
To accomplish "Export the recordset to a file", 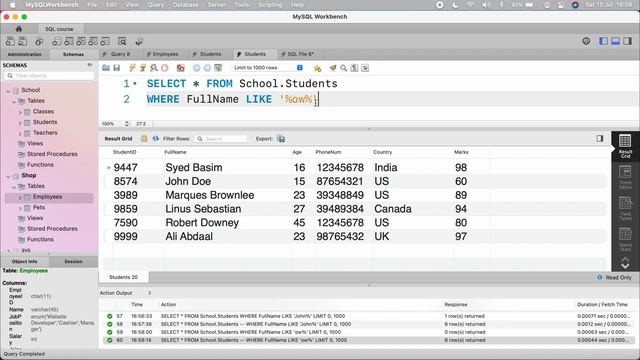I will 281,139.
